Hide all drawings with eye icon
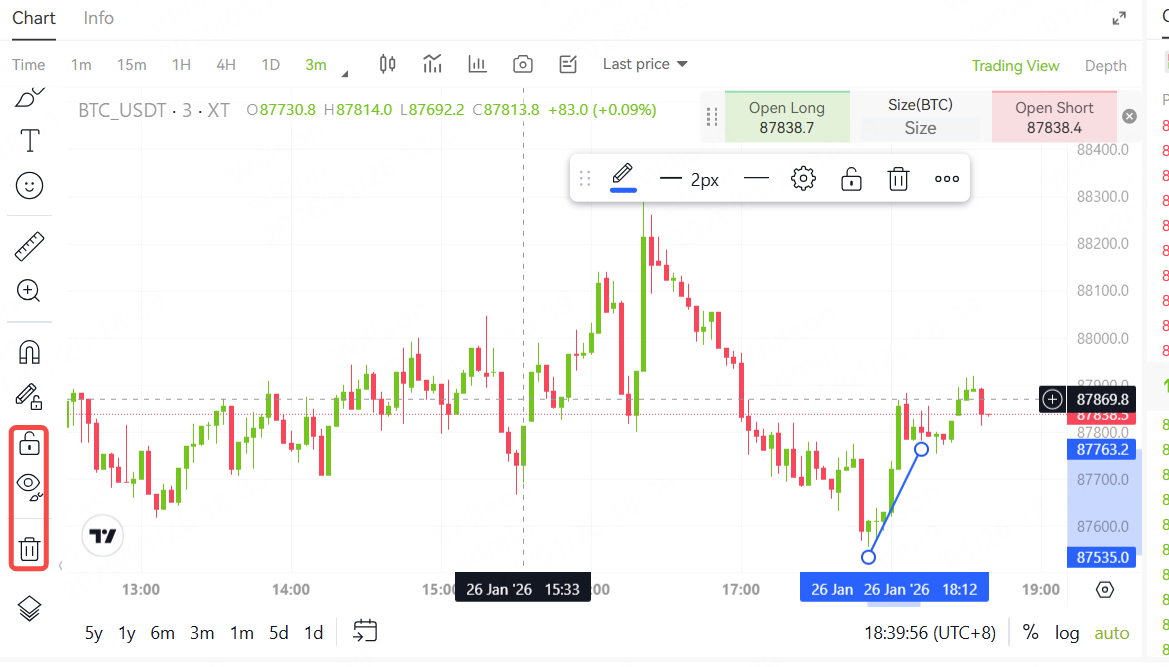 tap(30, 484)
